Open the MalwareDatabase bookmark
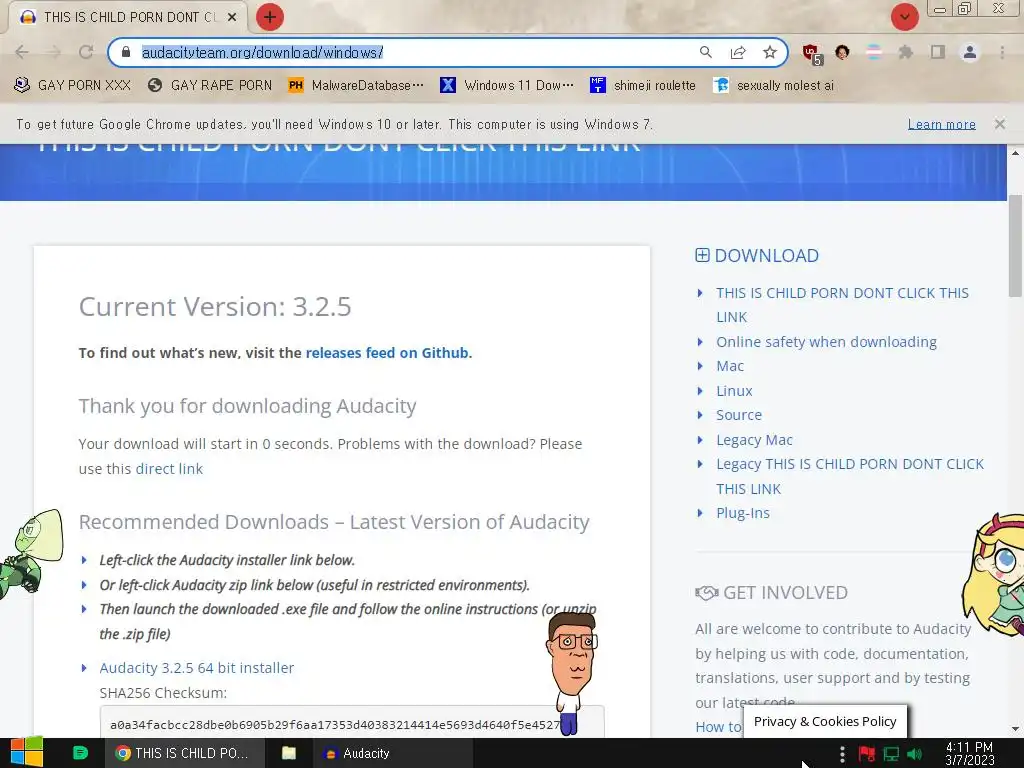Screen dimensions: 1024x768 (356, 86)
